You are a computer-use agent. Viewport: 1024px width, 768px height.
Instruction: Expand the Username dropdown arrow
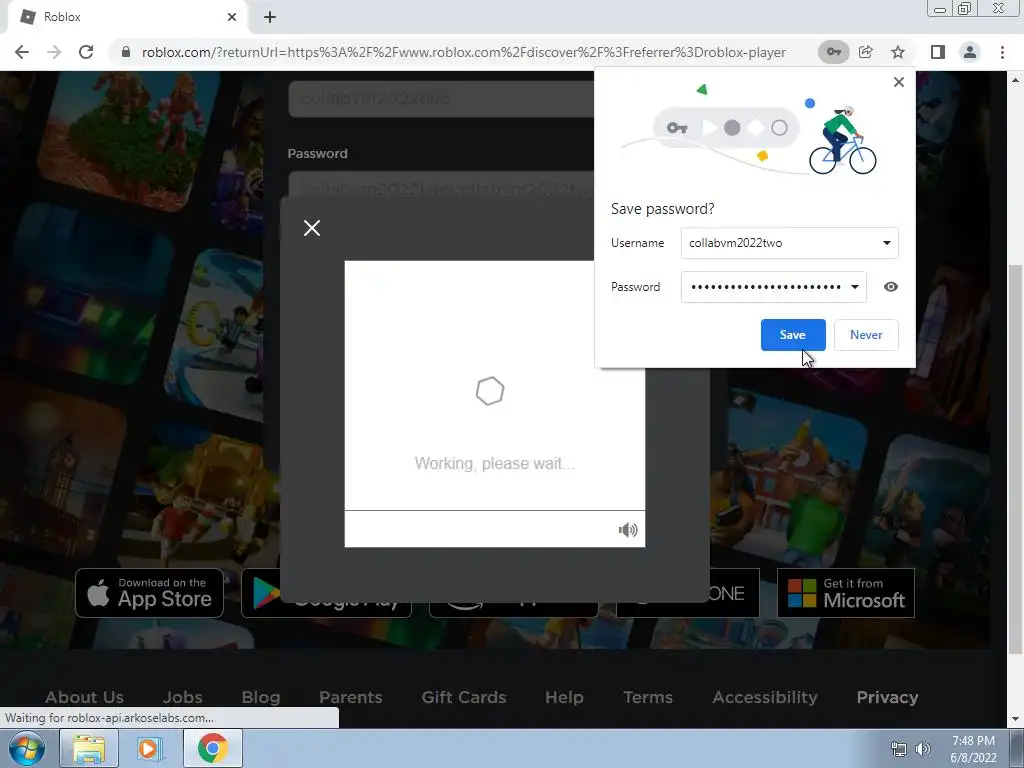pos(886,243)
